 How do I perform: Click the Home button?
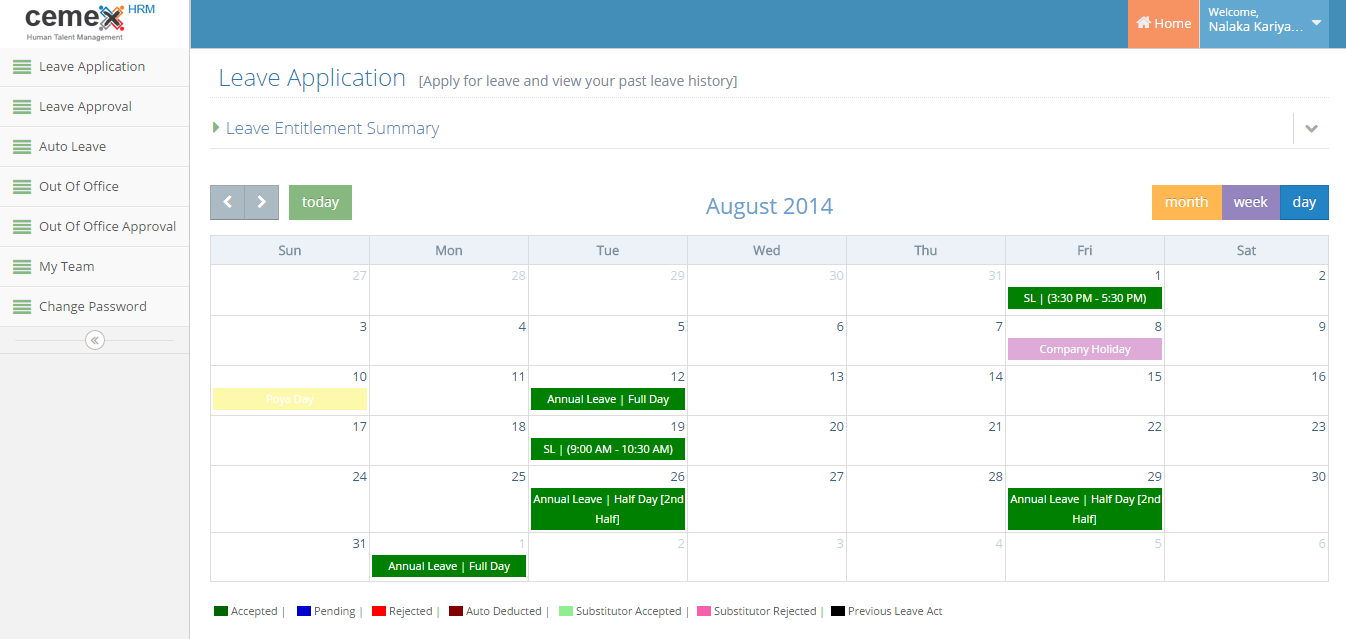[x=1163, y=24]
